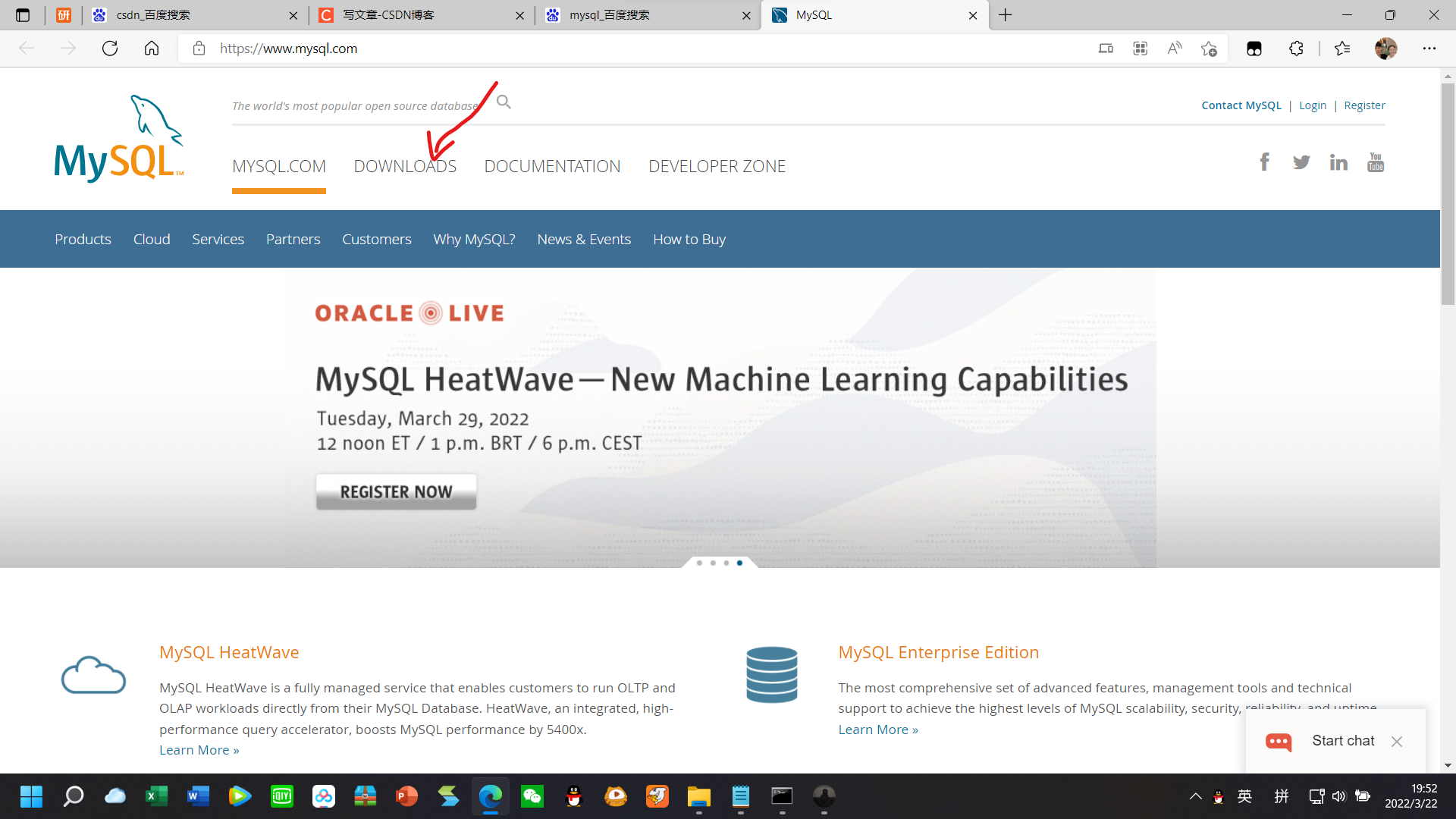Viewport: 1456px width, 819px height.
Task: Select the second carousel dot
Action: (713, 563)
